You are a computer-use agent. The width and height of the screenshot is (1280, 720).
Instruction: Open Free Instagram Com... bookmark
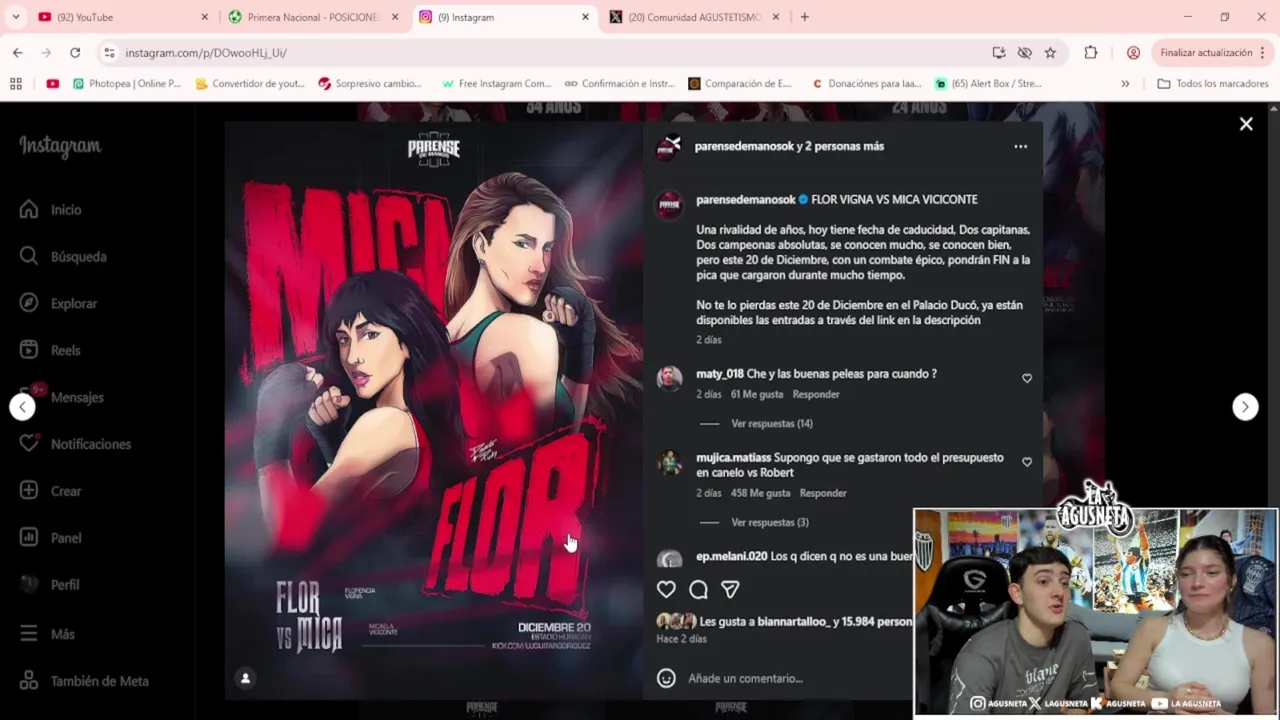(496, 84)
